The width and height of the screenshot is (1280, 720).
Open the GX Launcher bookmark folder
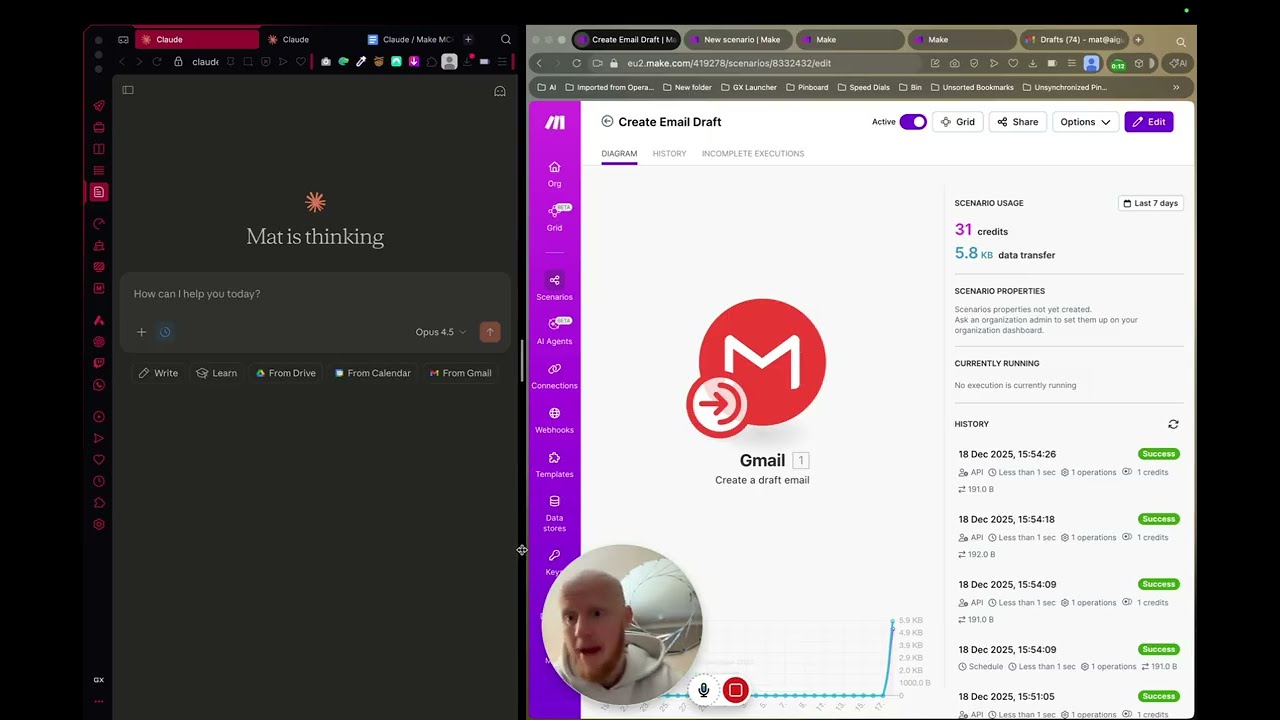point(748,87)
